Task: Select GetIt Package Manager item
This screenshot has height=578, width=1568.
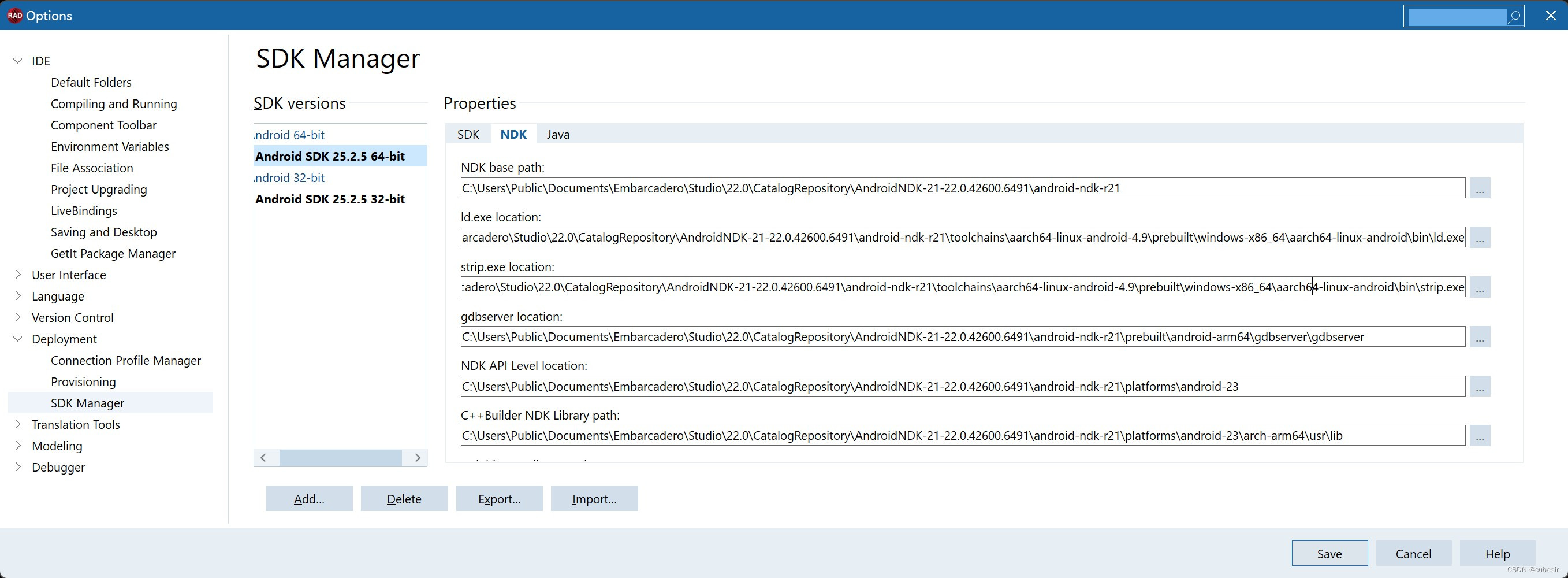Action: (x=113, y=253)
